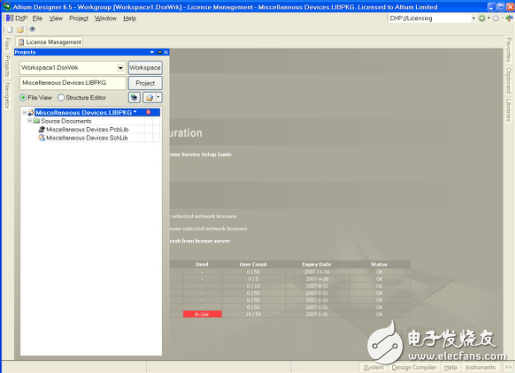Open Miscellaneous Devices.SchLib document

87,138
